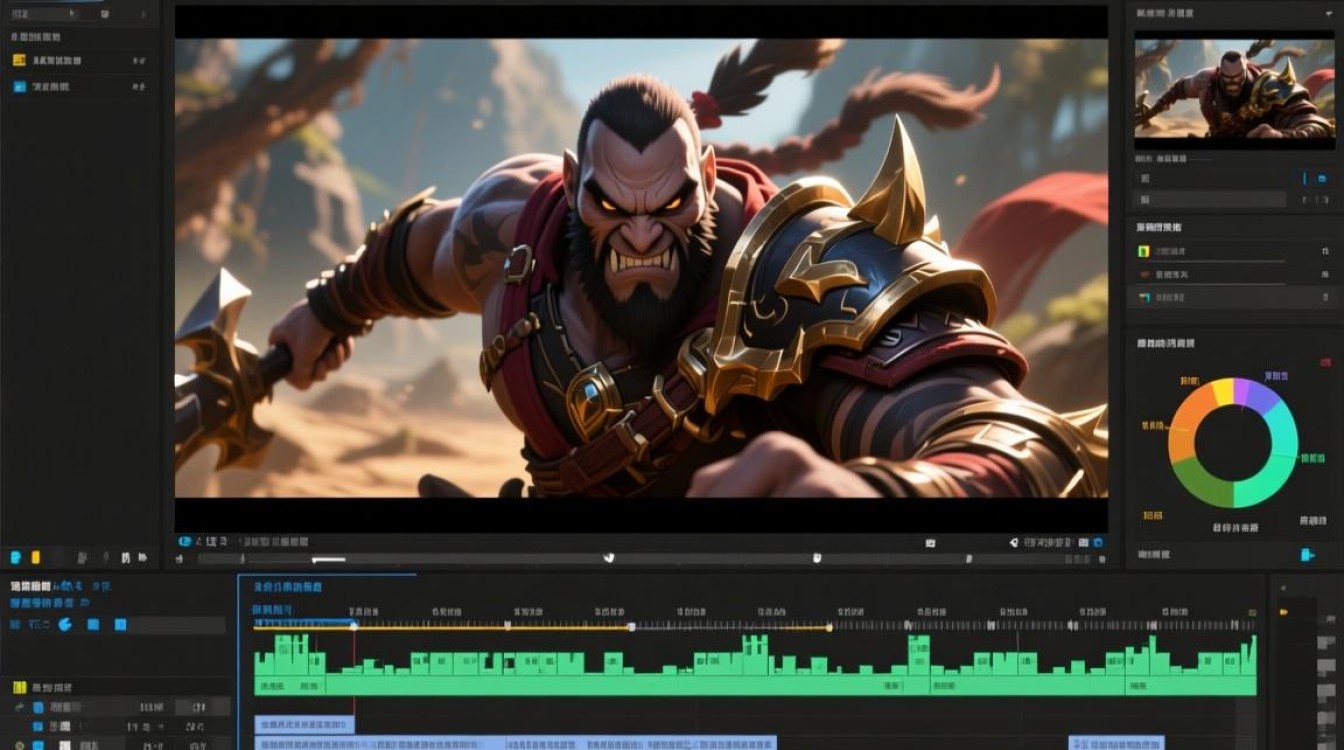Click the white tag icon below the preview
Screen dimensions: 1344x750
(x=1013, y=542)
